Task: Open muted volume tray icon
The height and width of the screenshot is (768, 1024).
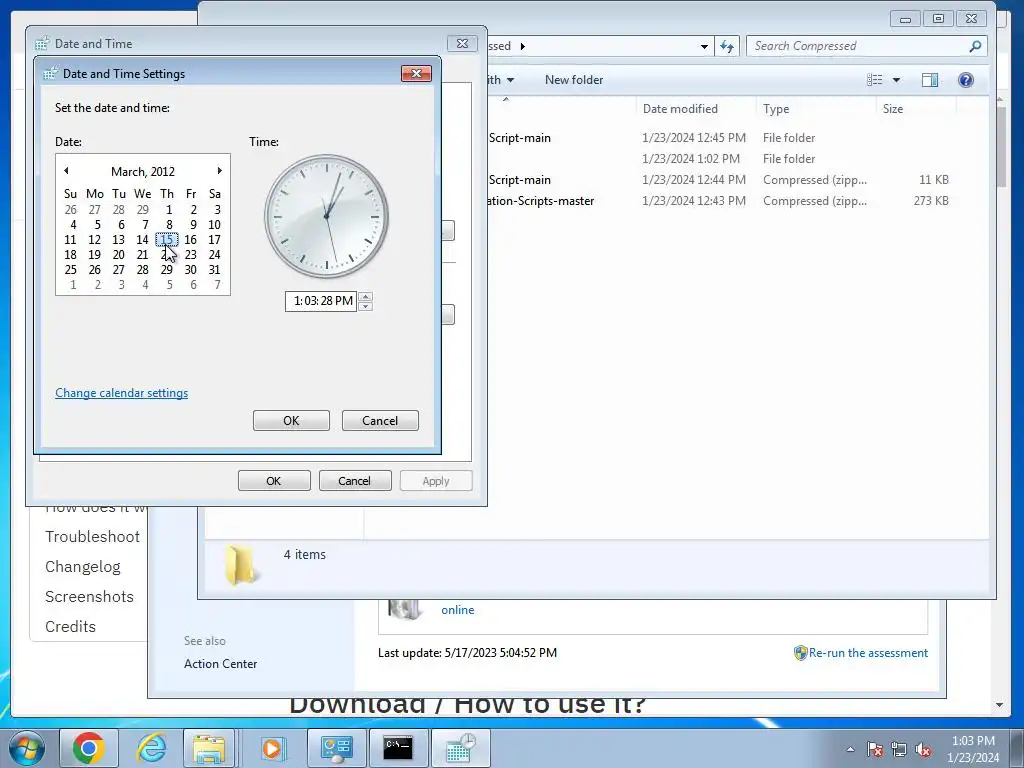Action: coord(923,749)
